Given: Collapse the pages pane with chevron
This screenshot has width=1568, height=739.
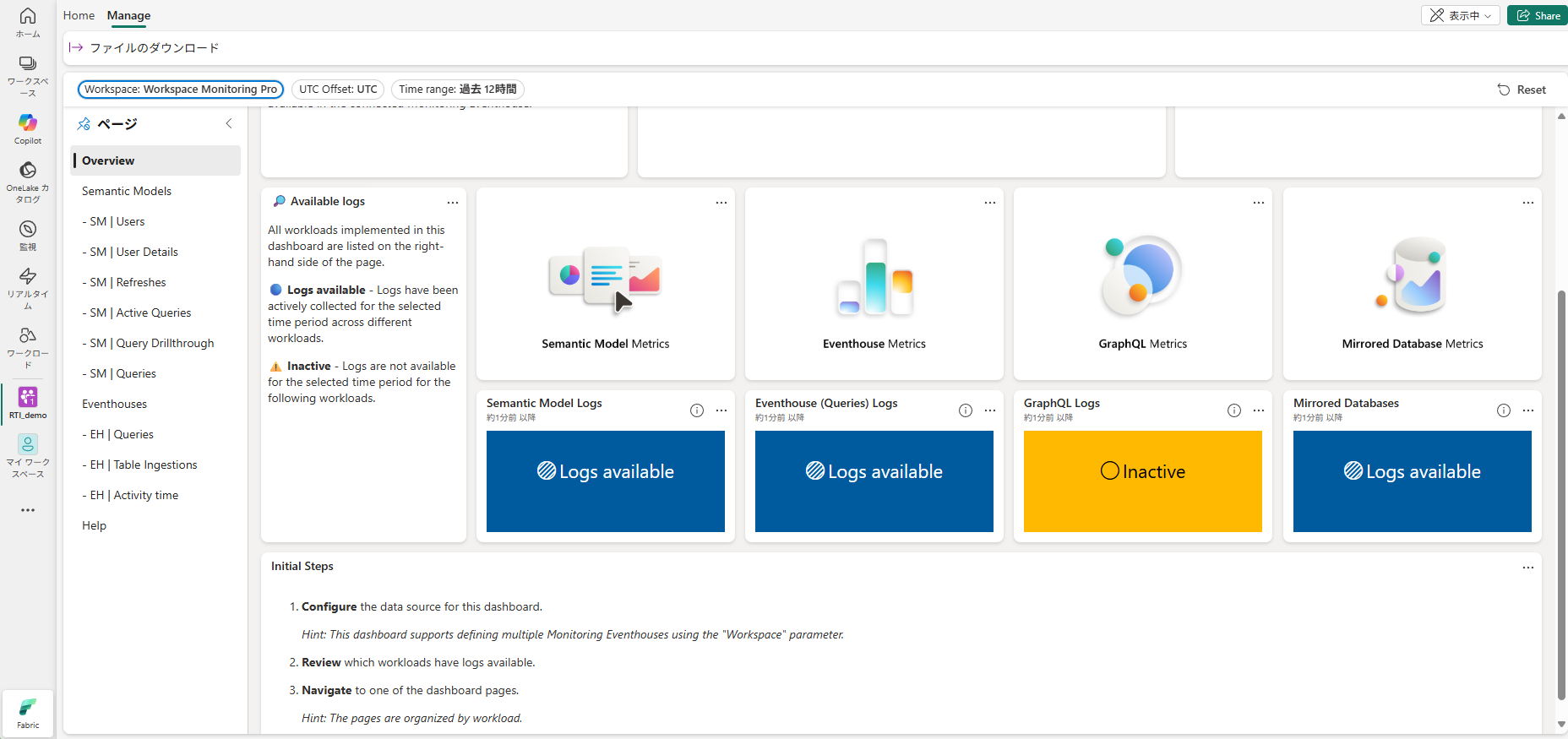Looking at the screenshot, I should (229, 123).
